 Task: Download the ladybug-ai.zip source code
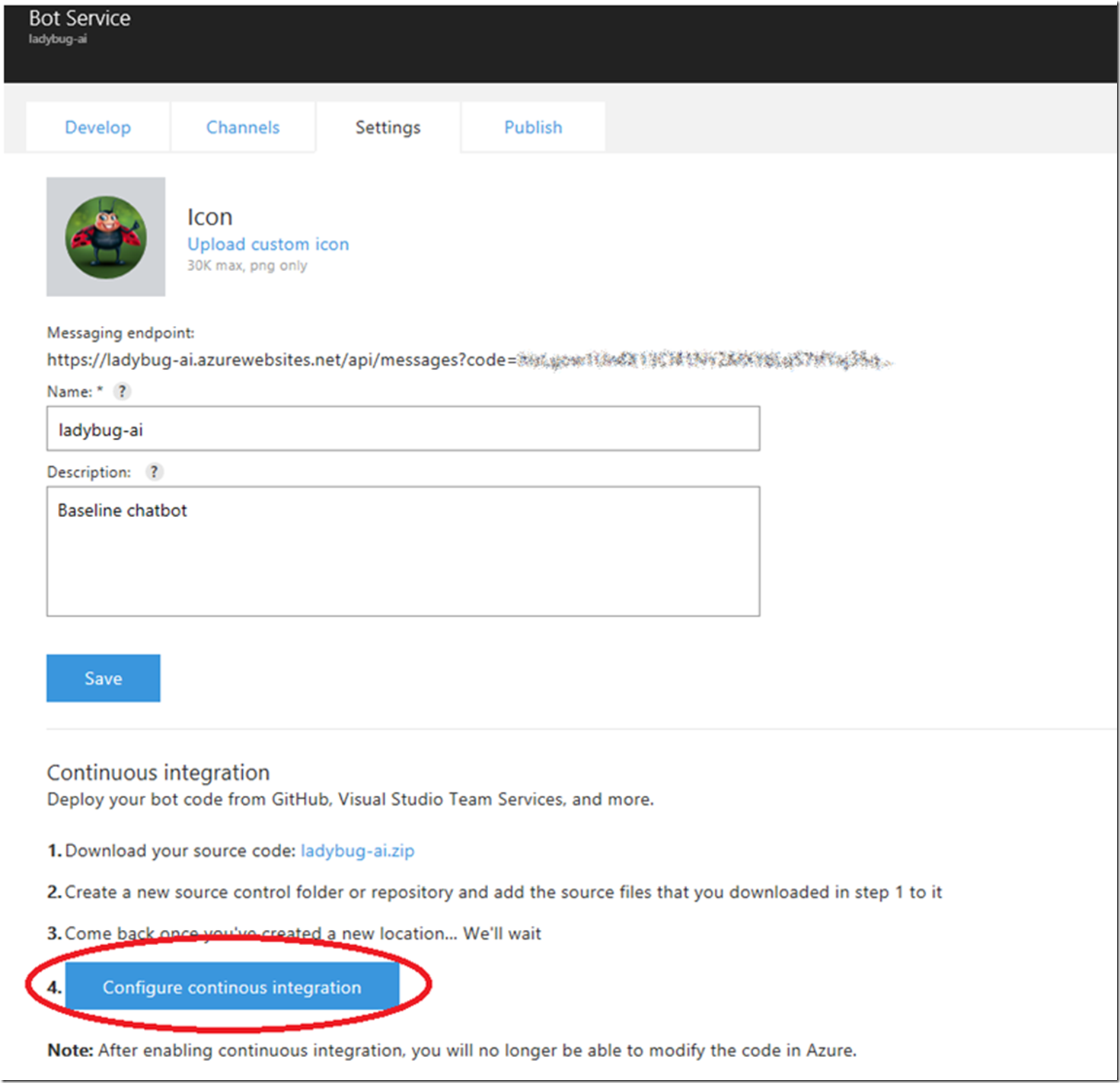coord(357,851)
